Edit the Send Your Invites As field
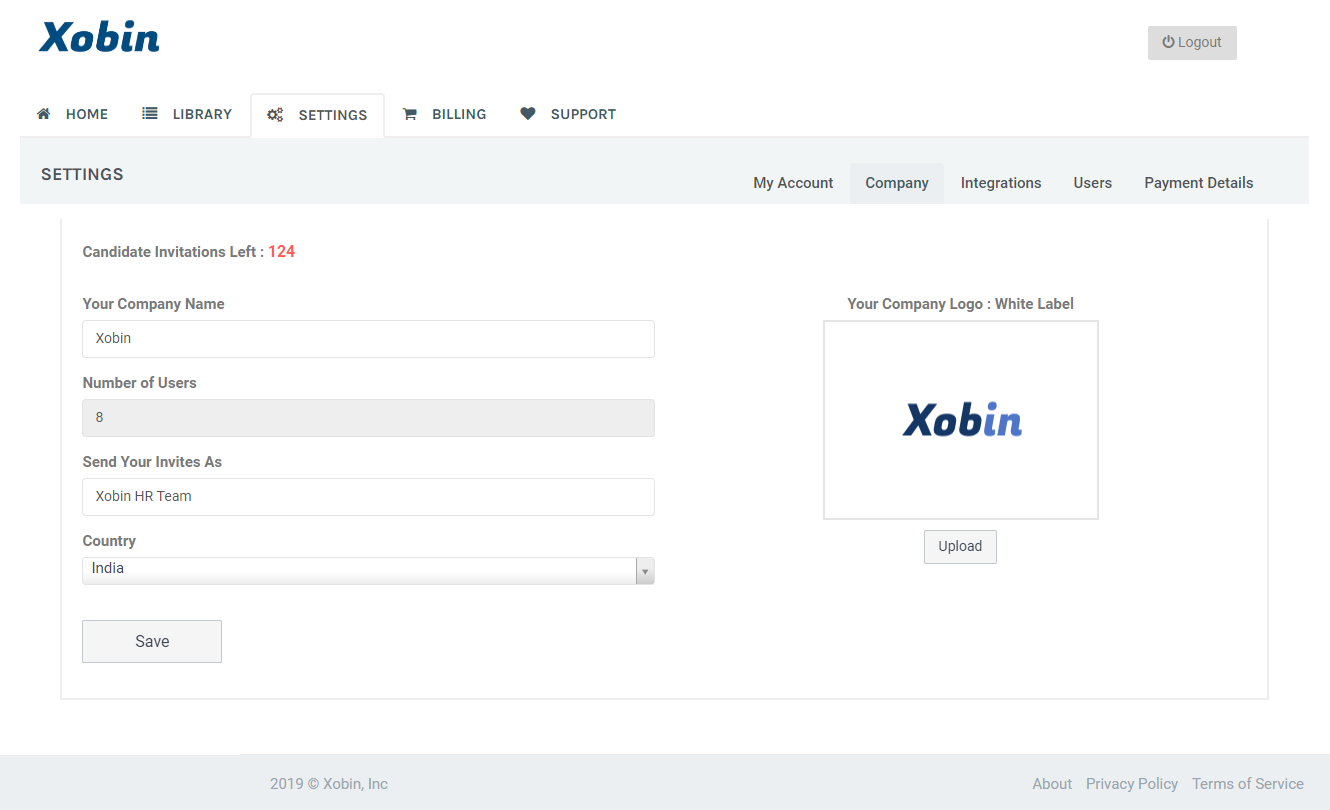Viewport: 1330px width, 810px height. coord(368,497)
